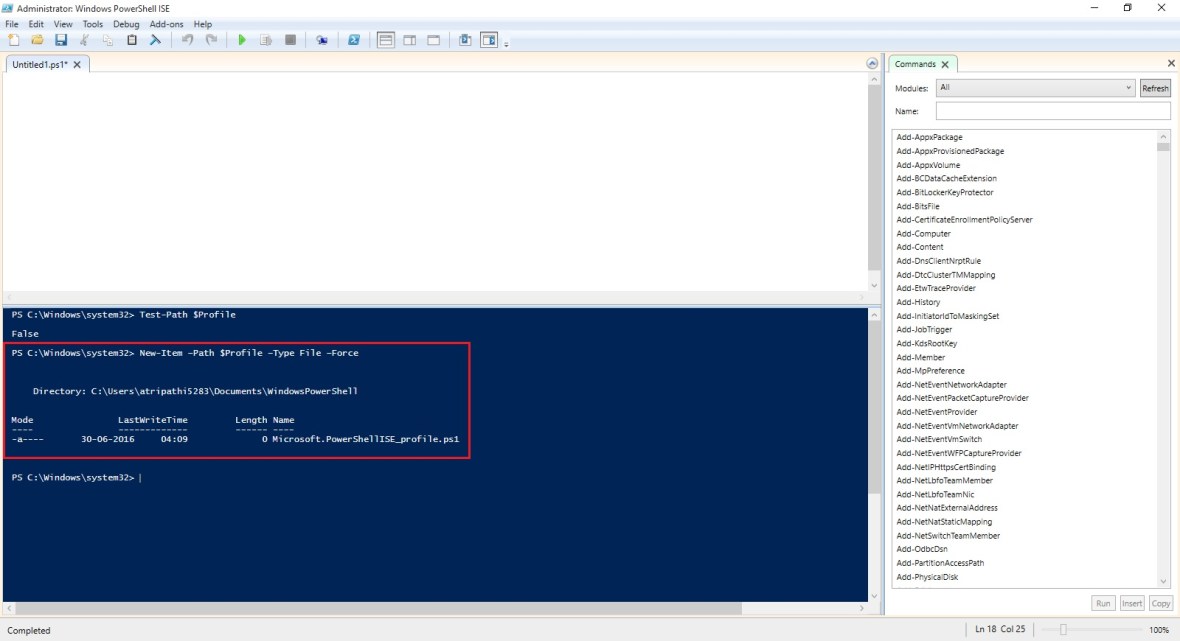Image resolution: width=1180 pixels, height=641 pixels.
Task: Open a script with the folder icon
Action: click(37, 40)
